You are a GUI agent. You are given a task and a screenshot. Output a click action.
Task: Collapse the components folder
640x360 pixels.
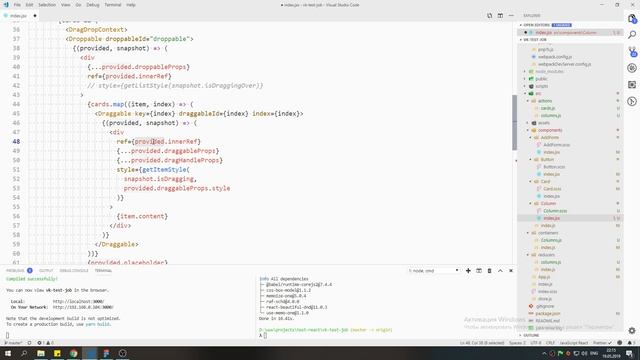pyautogui.click(x=549, y=130)
